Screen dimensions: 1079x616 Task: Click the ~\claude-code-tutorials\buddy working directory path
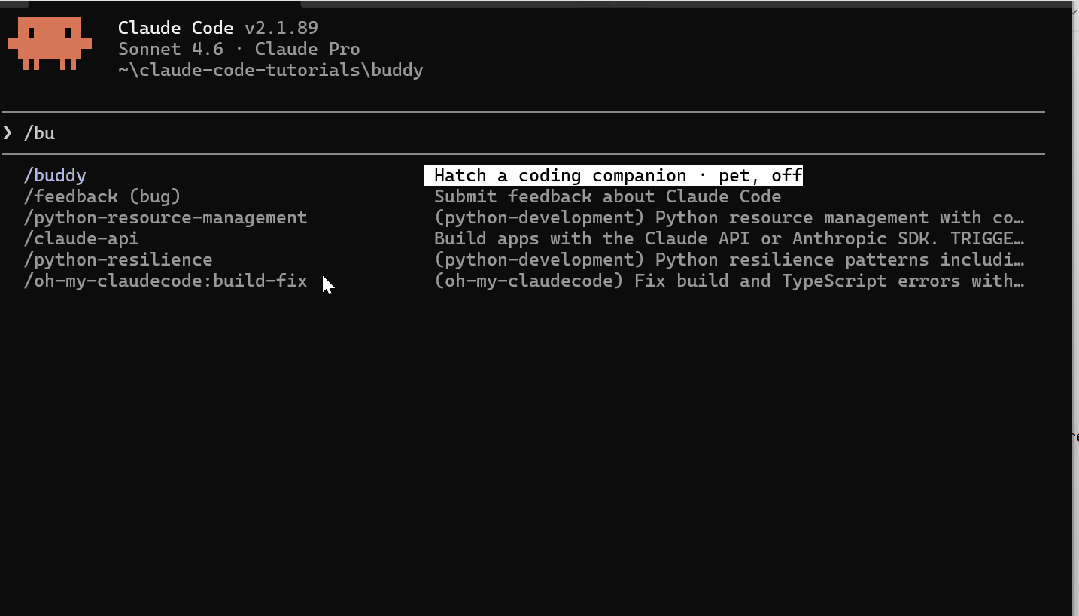pyautogui.click(x=270, y=70)
